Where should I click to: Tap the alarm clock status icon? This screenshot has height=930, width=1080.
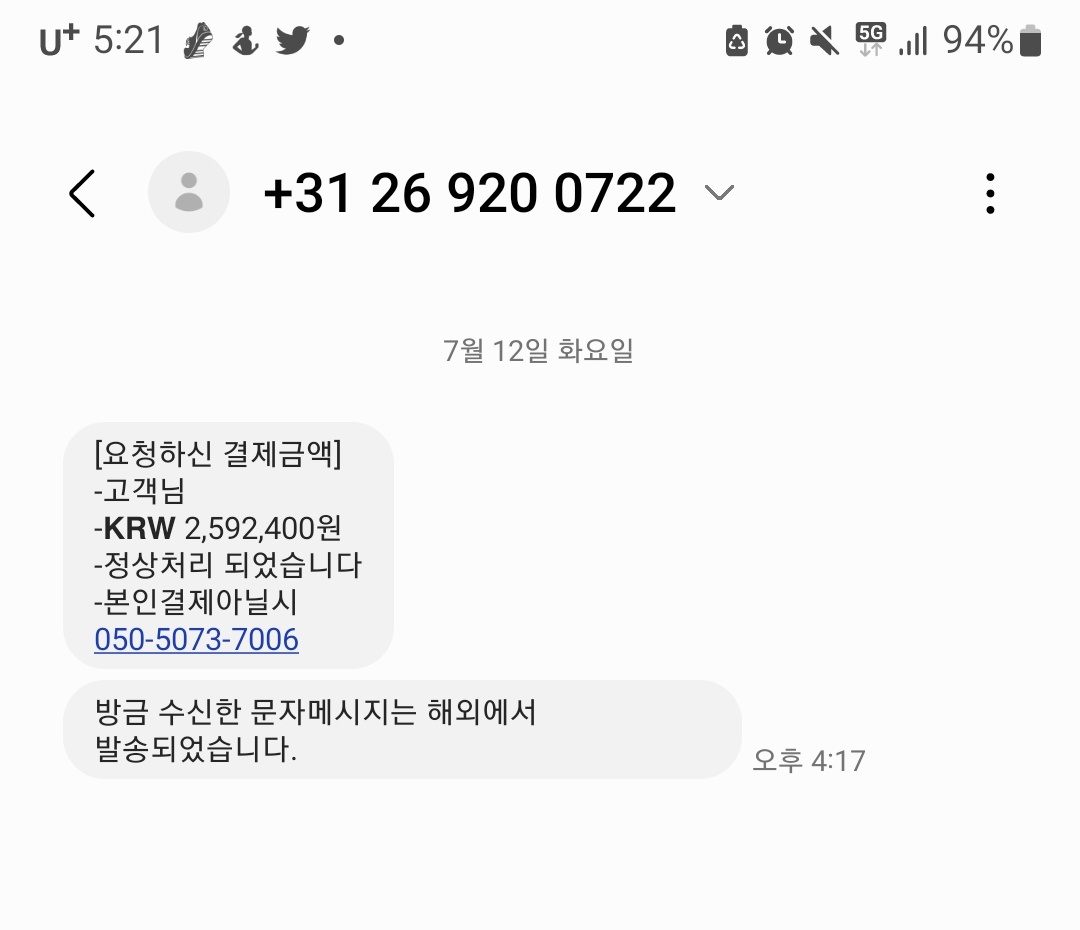pyautogui.click(x=780, y=41)
